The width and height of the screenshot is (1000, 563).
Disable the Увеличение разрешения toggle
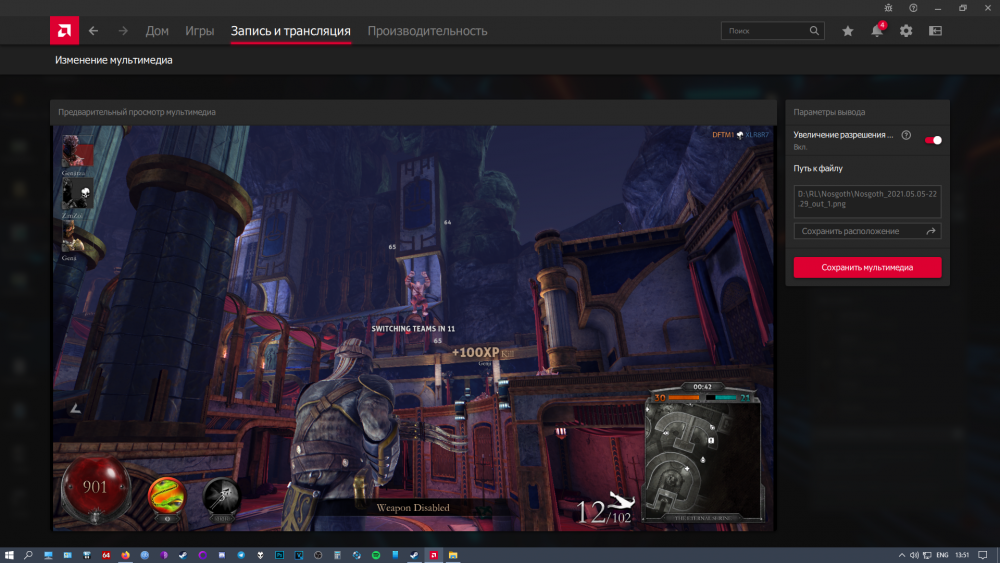pyautogui.click(x=933, y=140)
